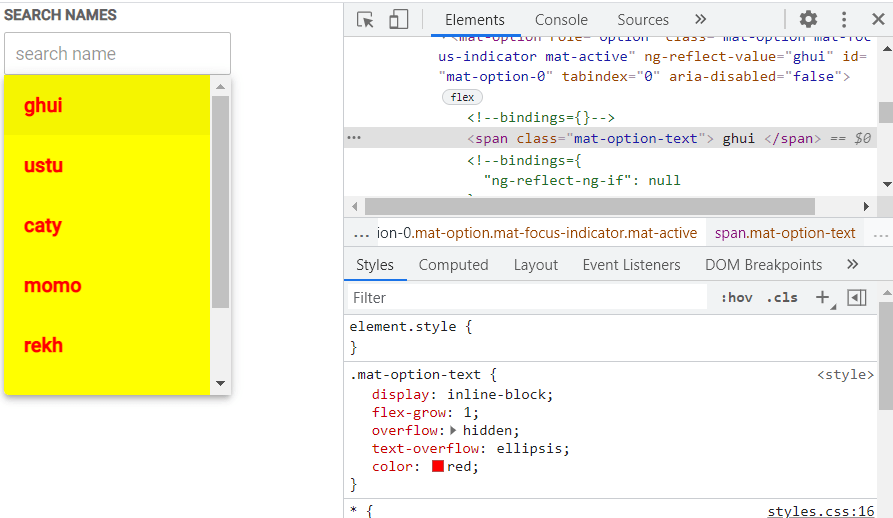The width and height of the screenshot is (893, 518).
Task: Click the flex-grow: 1 declaration
Action: 425,412
